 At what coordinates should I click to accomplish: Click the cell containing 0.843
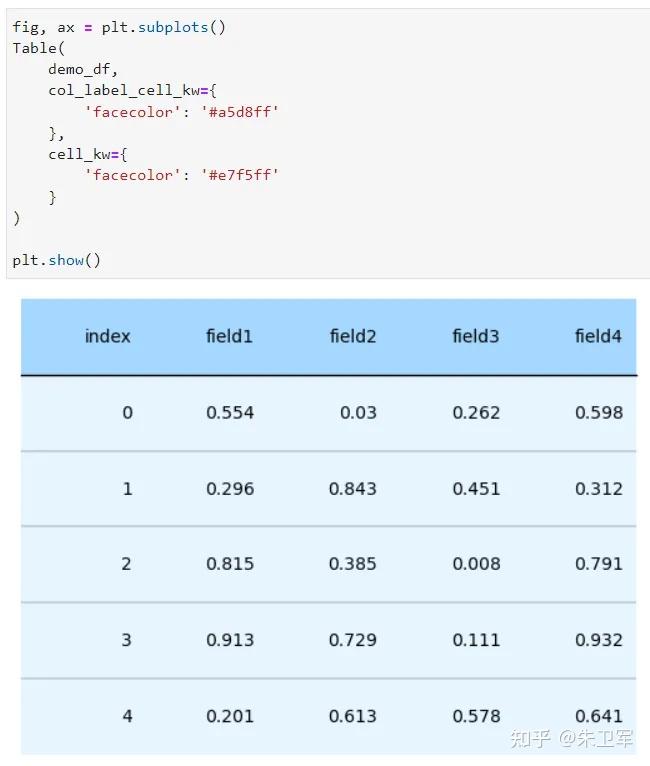pos(353,489)
